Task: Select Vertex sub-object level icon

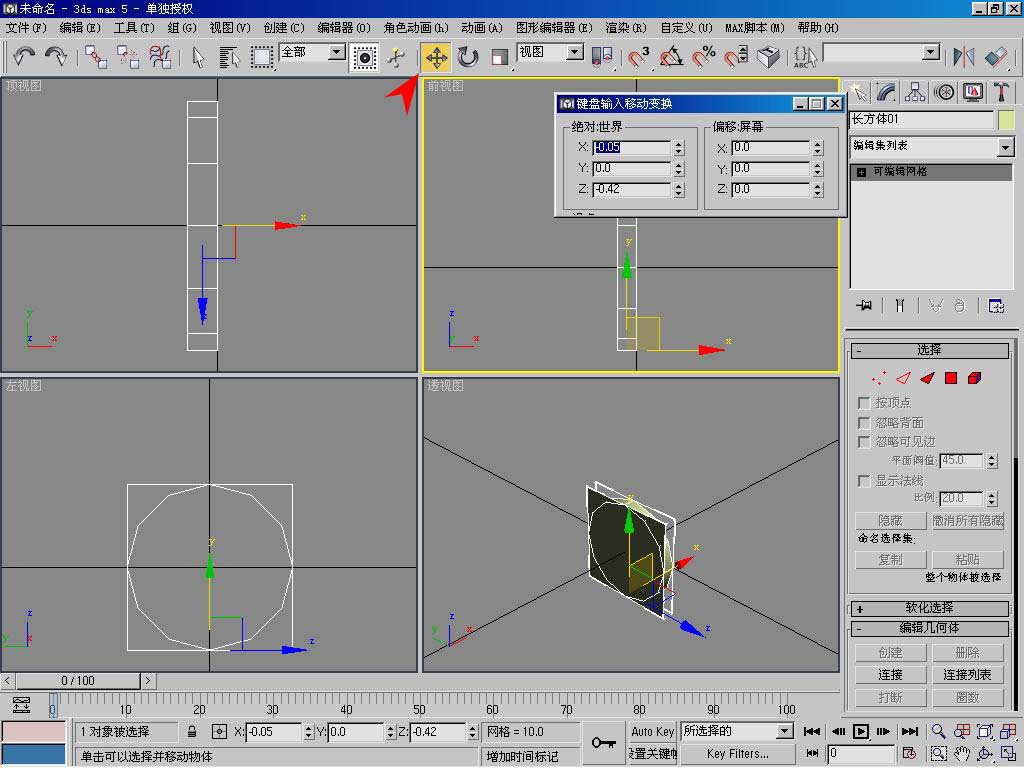Action: [x=879, y=378]
